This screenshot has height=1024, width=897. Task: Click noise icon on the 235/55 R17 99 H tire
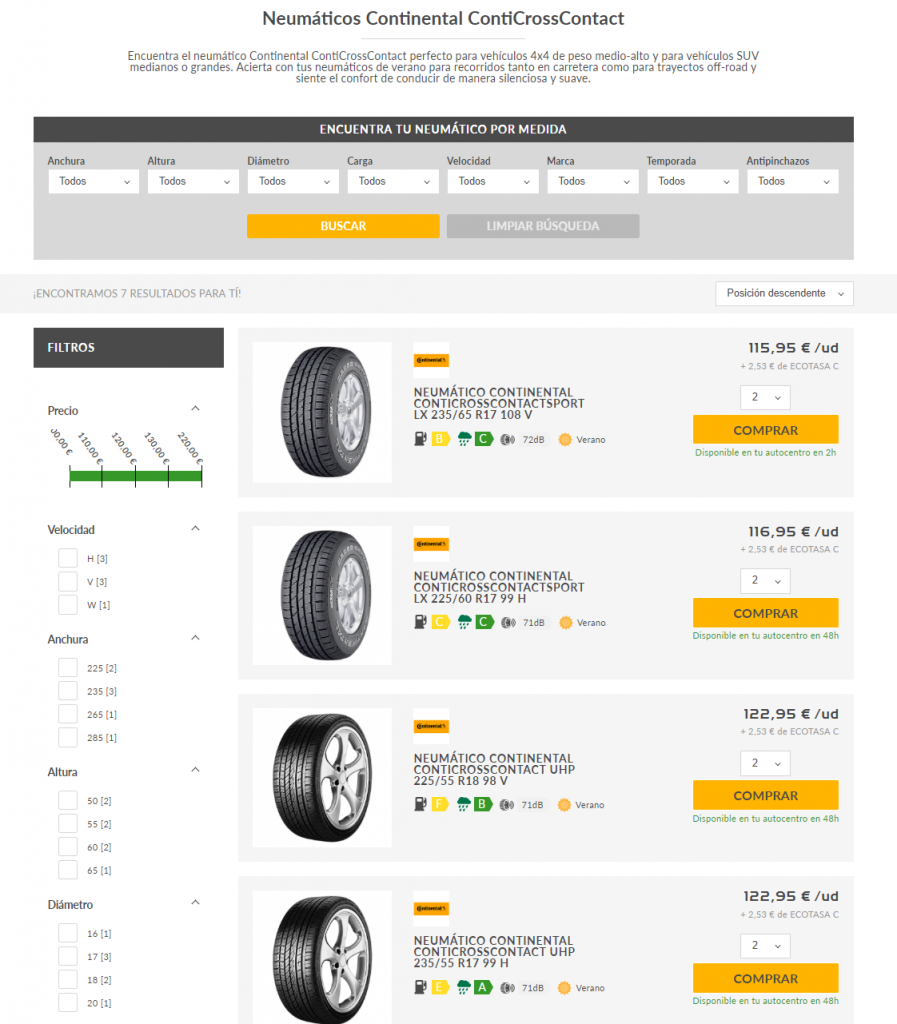(507, 987)
